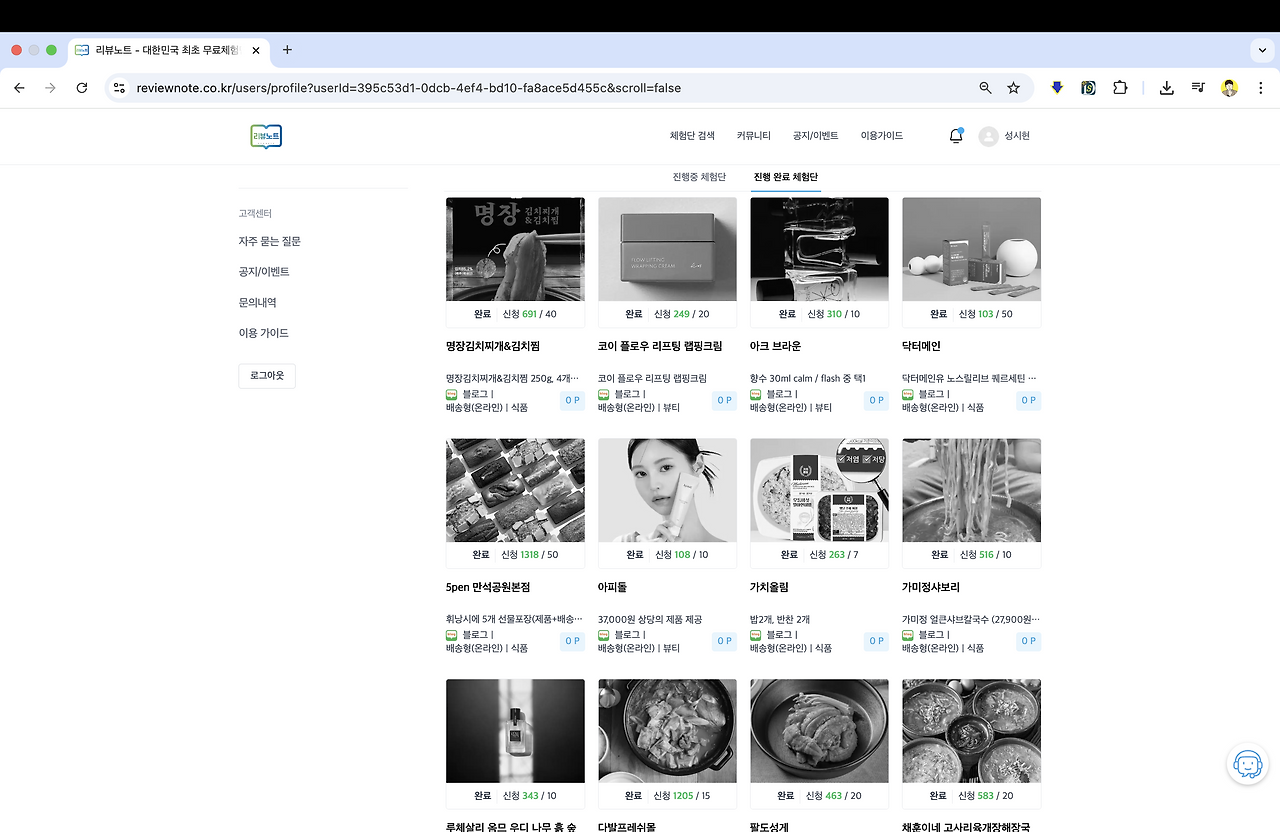1280x832 pixels.
Task: Open the 아피돌 model thumbnail
Action: (x=667, y=490)
